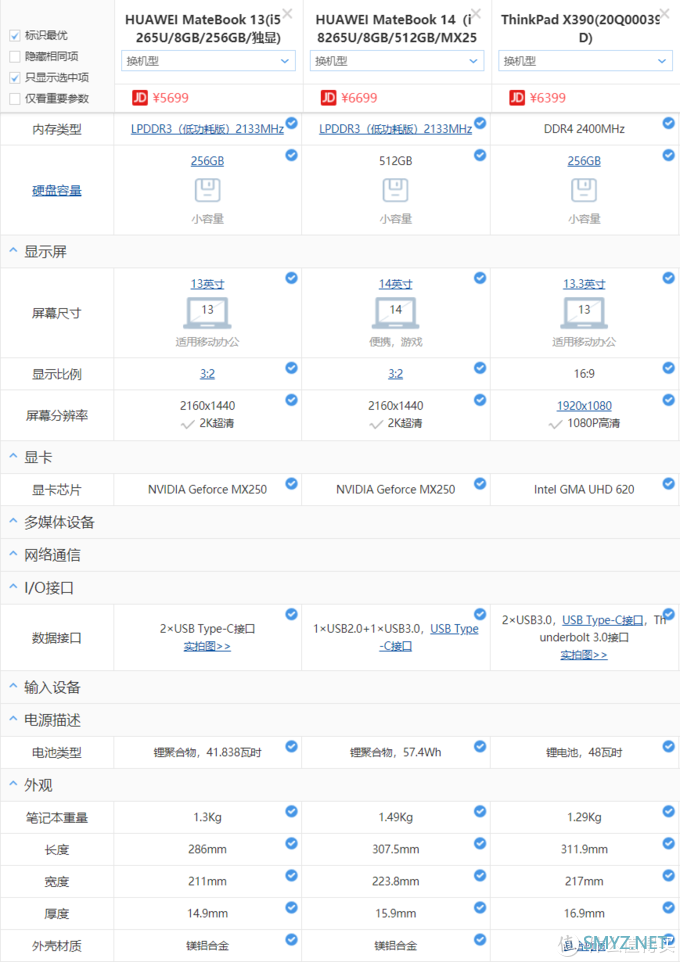Click disk icon under MateBook 13 256GB

(207, 190)
